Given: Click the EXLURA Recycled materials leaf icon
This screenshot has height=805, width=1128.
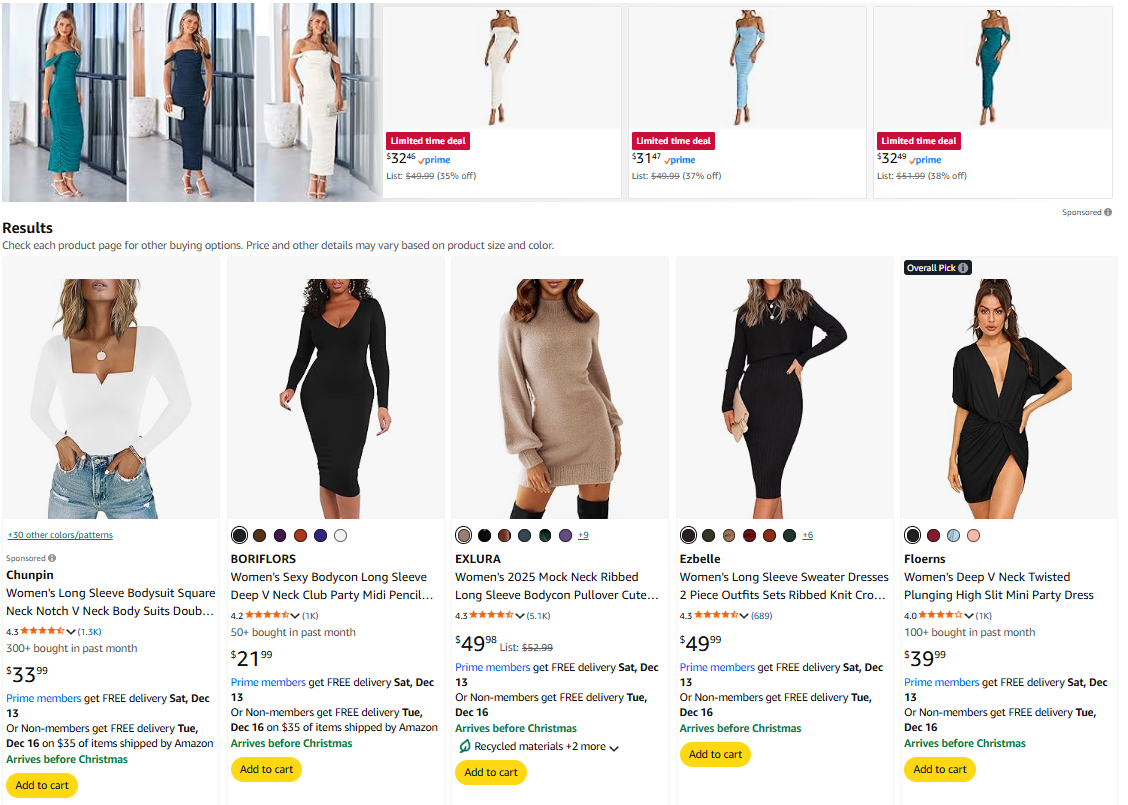Looking at the screenshot, I should pos(464,747).
